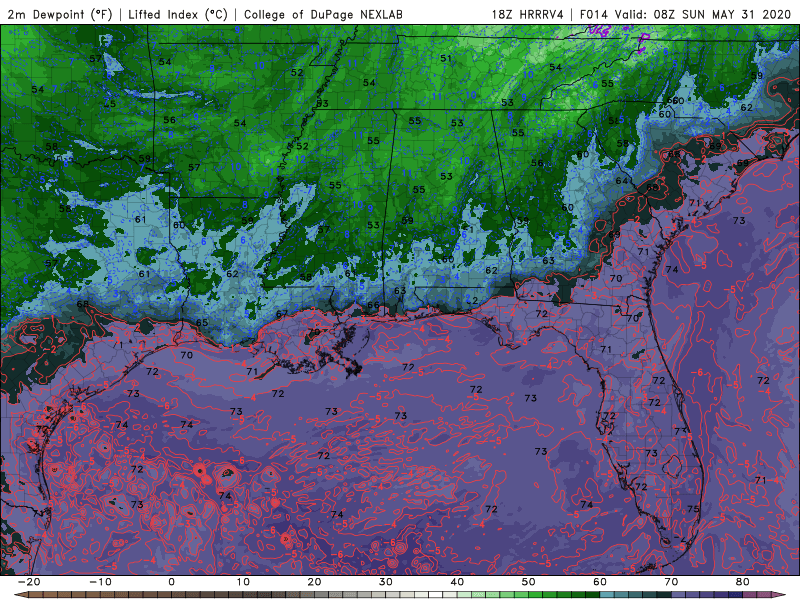Select the "College of DuPage NEXLAB" label

tap(323, 14)
